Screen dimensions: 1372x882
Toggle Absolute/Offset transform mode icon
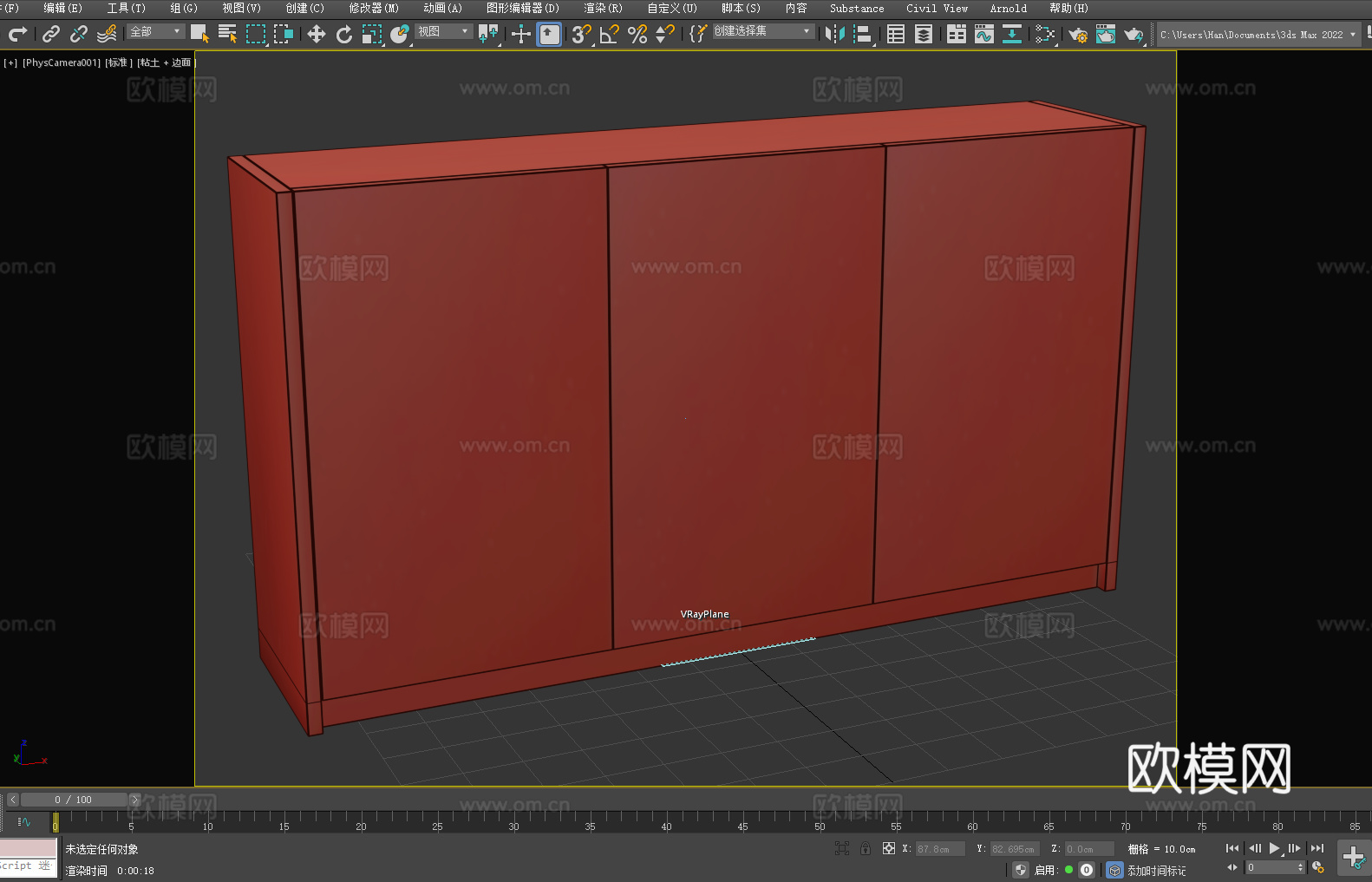[x=889, y=848]
